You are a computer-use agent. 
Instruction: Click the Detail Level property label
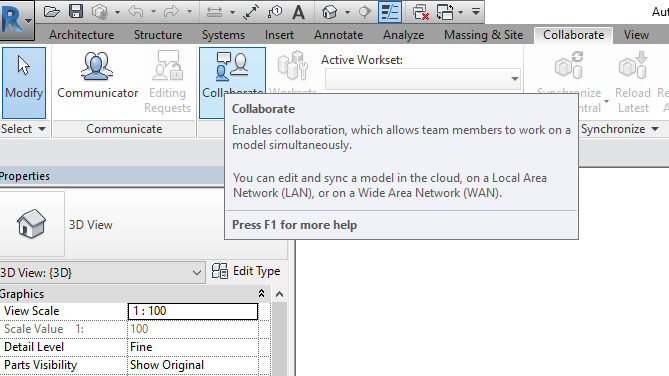click(34, 347)
